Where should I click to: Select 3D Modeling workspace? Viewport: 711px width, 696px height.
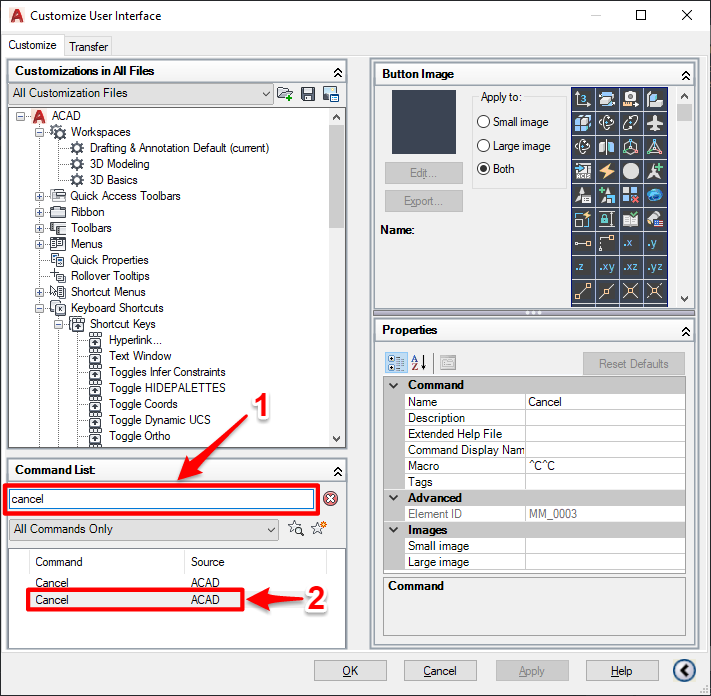click(x=120, y=164)
